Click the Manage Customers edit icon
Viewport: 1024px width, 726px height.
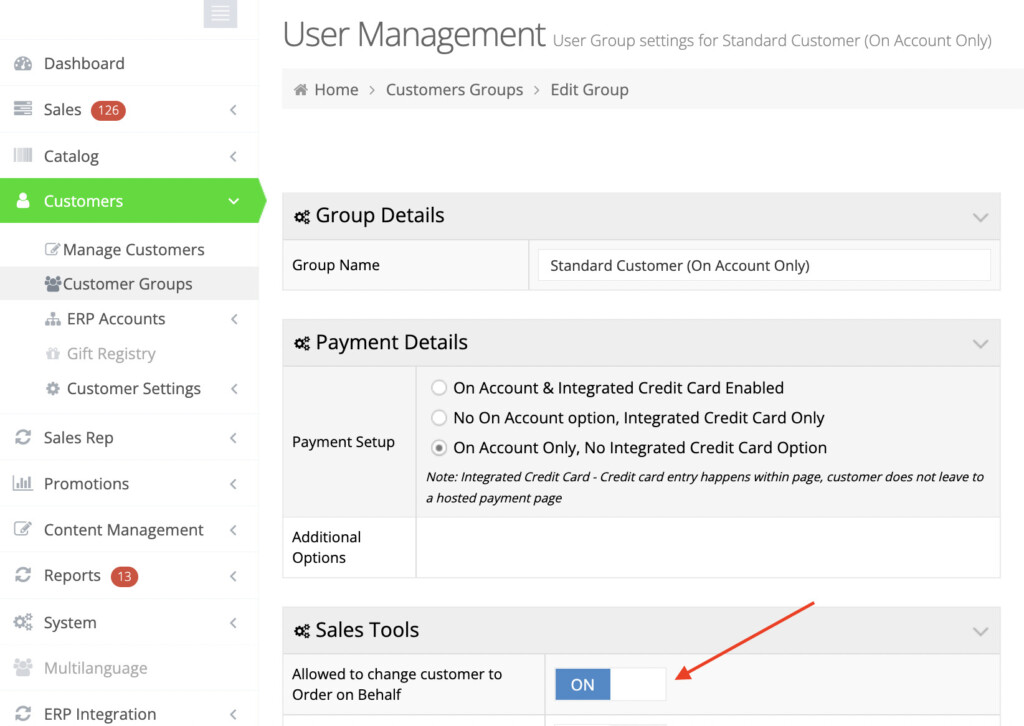pos(52,249)
